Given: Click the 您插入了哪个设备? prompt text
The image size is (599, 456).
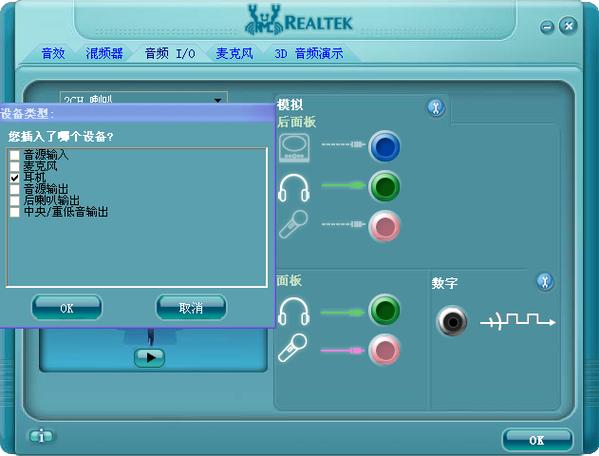Looking at the screenshot, I should (x=61, y=136).
